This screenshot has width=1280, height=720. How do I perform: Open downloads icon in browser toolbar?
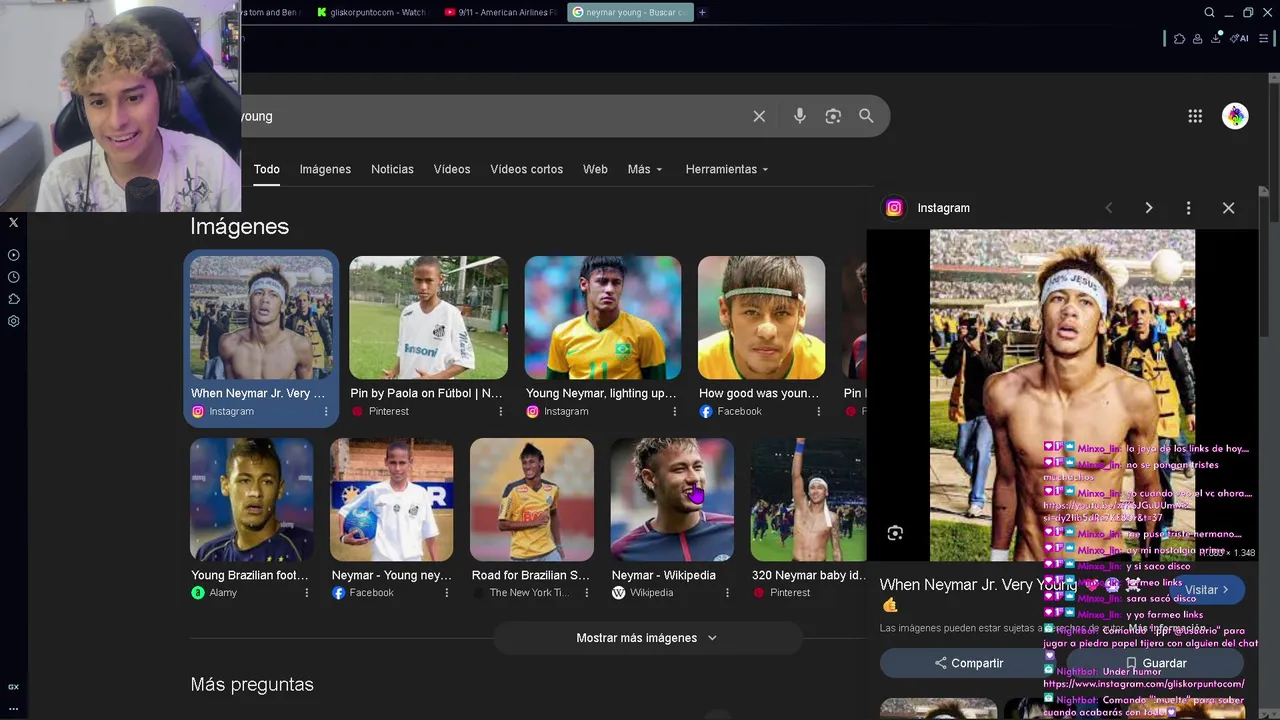tap(1216, 38)
